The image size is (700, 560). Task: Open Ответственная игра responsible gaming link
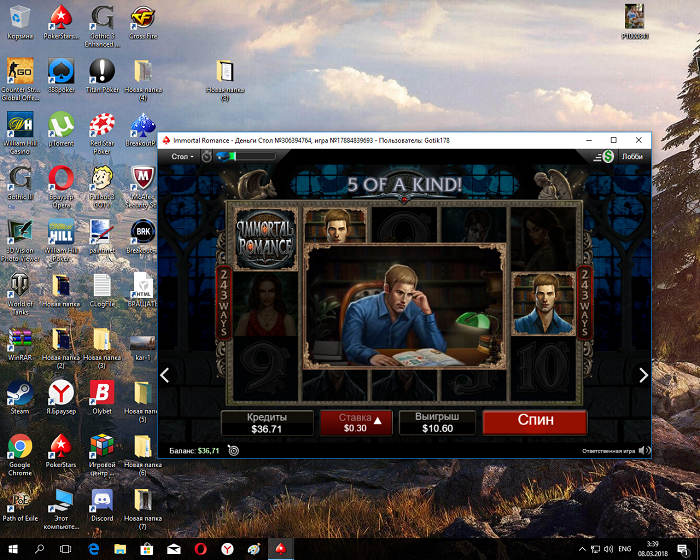(608, 451)
